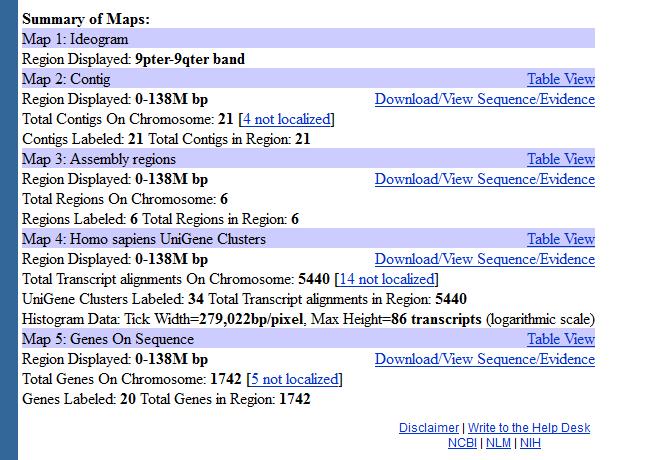Click the 'Genes Labeled: 20' text
This screenshot has width=649, height=460.
pyautogui.click(x=79, y=399)
